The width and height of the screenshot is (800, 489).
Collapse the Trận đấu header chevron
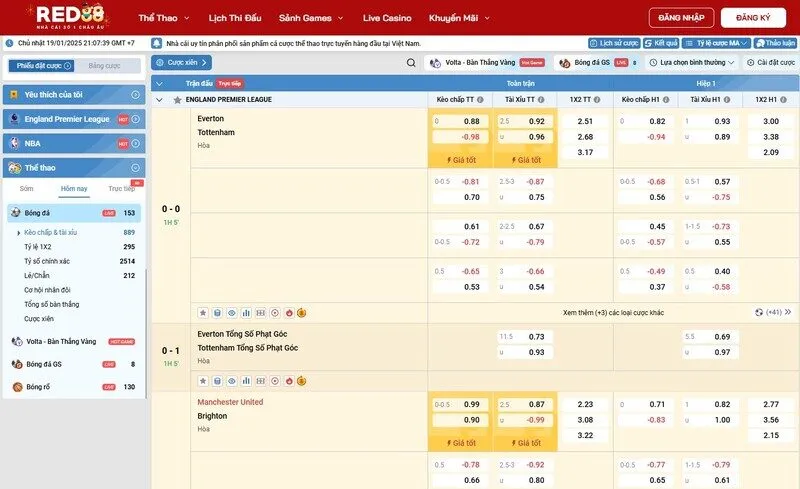[x=159, y=83]
